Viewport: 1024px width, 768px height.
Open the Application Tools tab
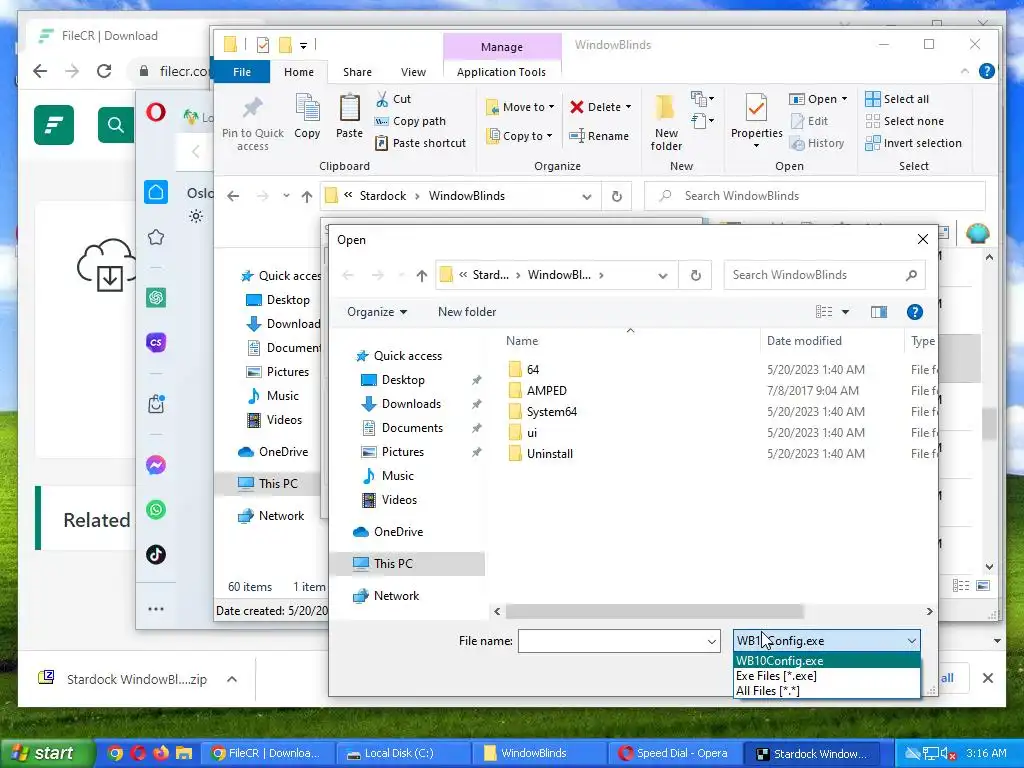[x=501, y=72]
